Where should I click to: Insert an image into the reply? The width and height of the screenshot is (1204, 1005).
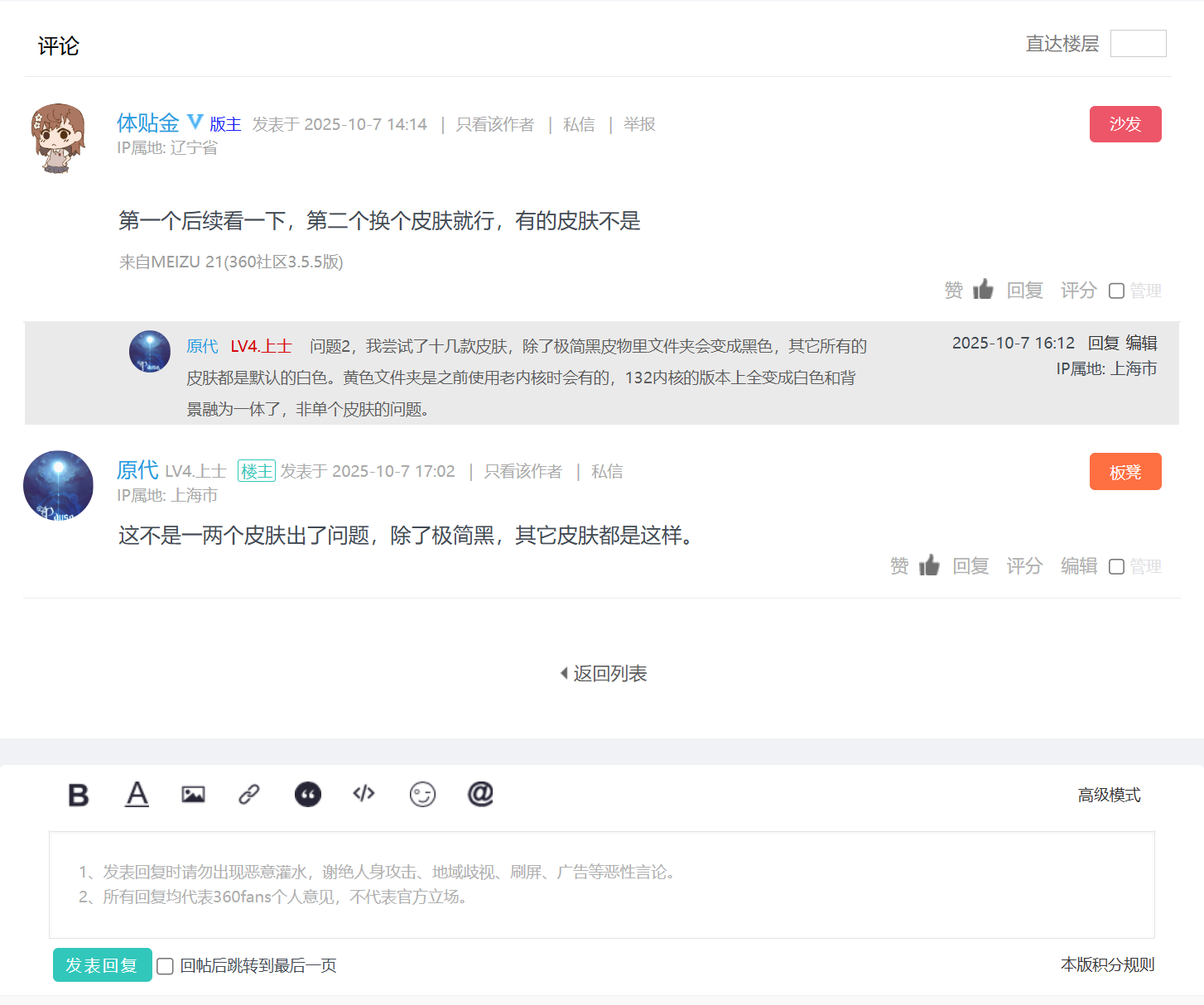[x=193, y=794]
